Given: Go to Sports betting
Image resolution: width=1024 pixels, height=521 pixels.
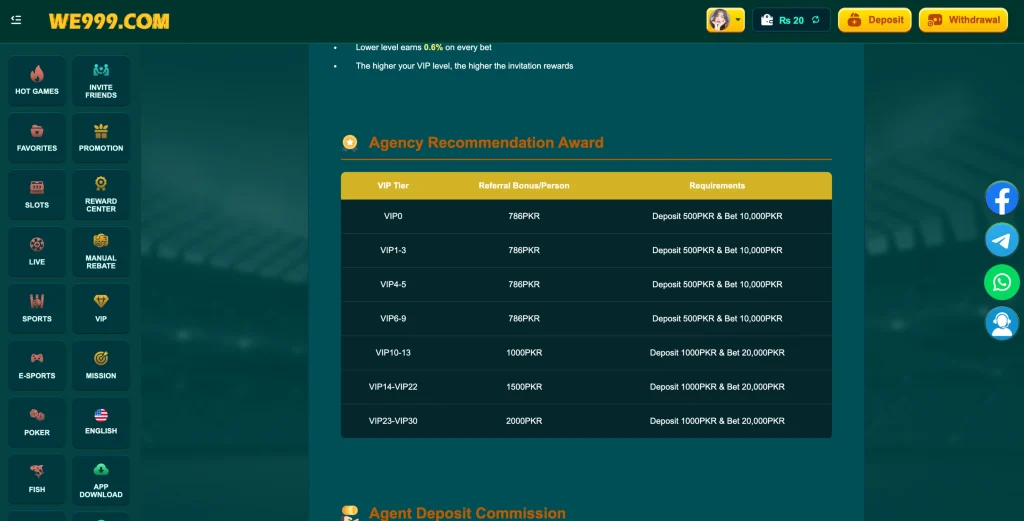Looking at the screenshot, I should click(37, 308).
